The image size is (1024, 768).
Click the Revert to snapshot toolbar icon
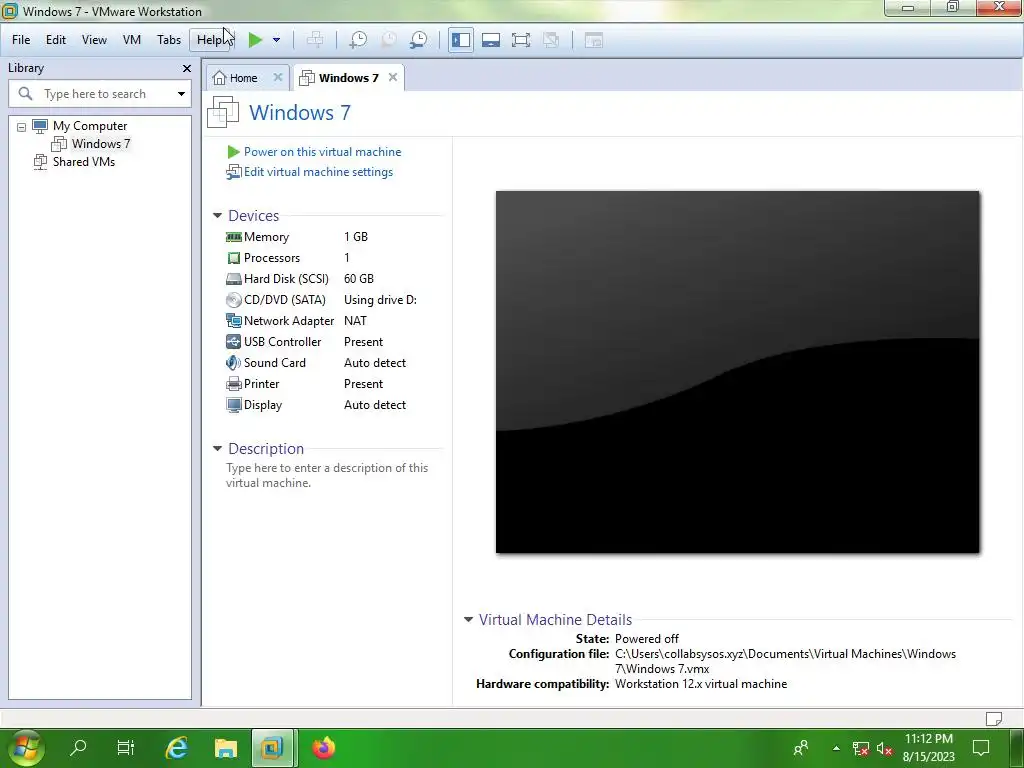[x=389, y=40]
